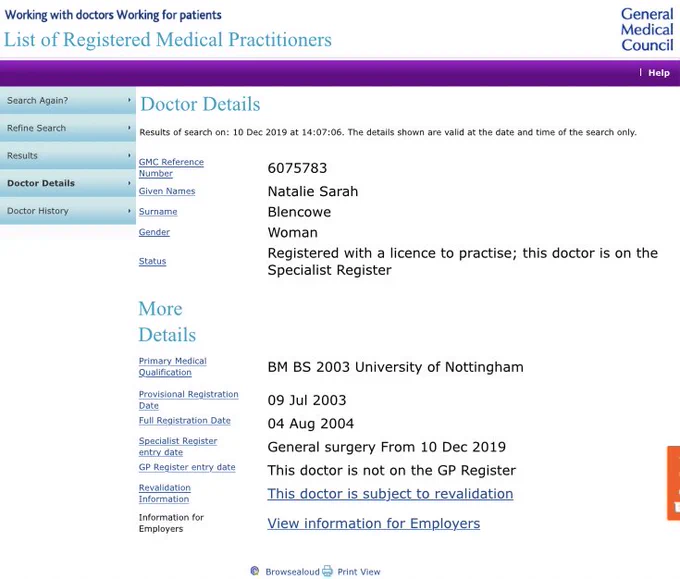Click the arrow beside Results
Viewport: 680px width, 579px height.
pos(129,155)
